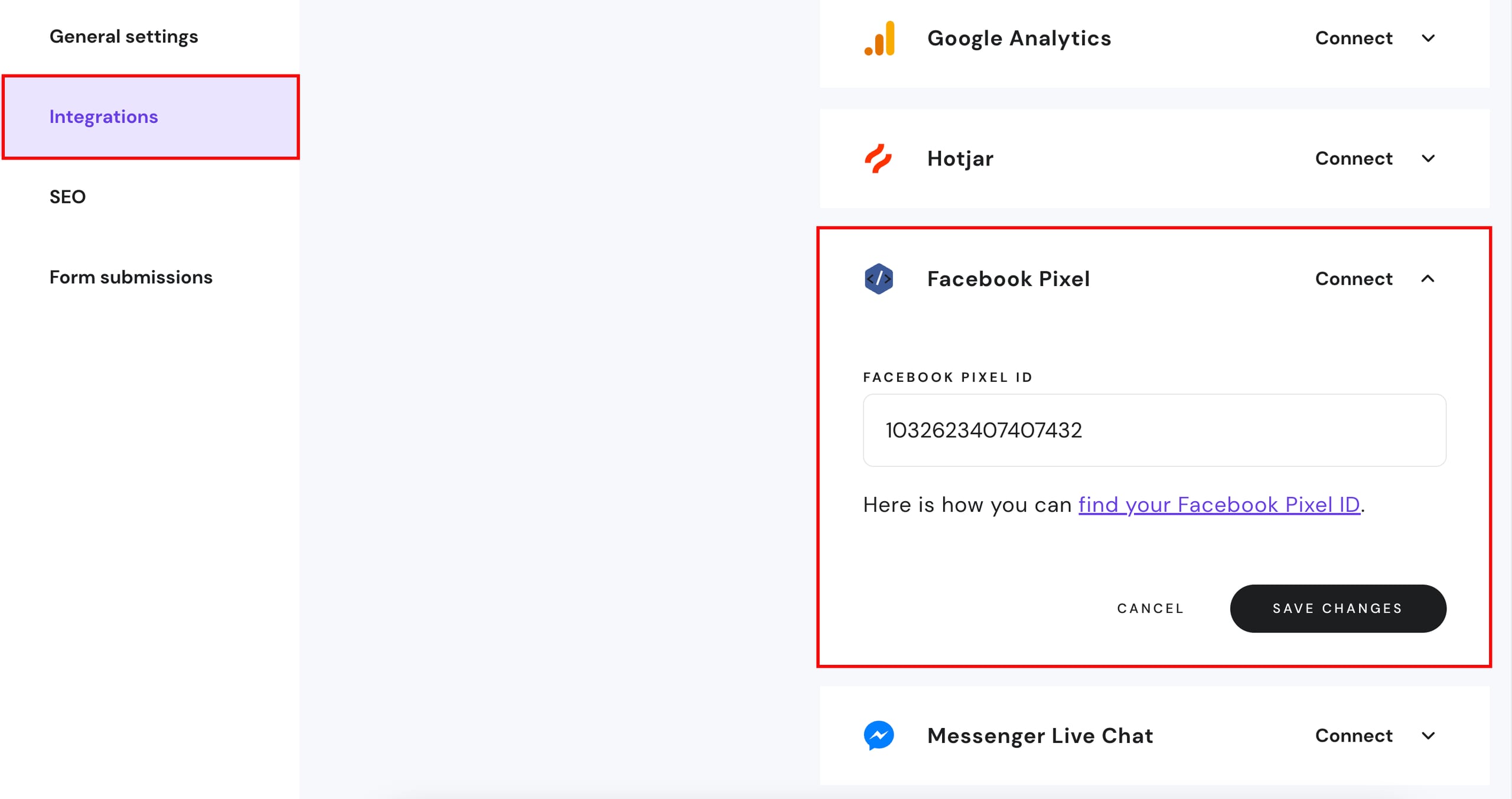1512x799 pixels.
Task: Click the Google Analytics bar-chart icon
Action: click(x=879, y=38)
